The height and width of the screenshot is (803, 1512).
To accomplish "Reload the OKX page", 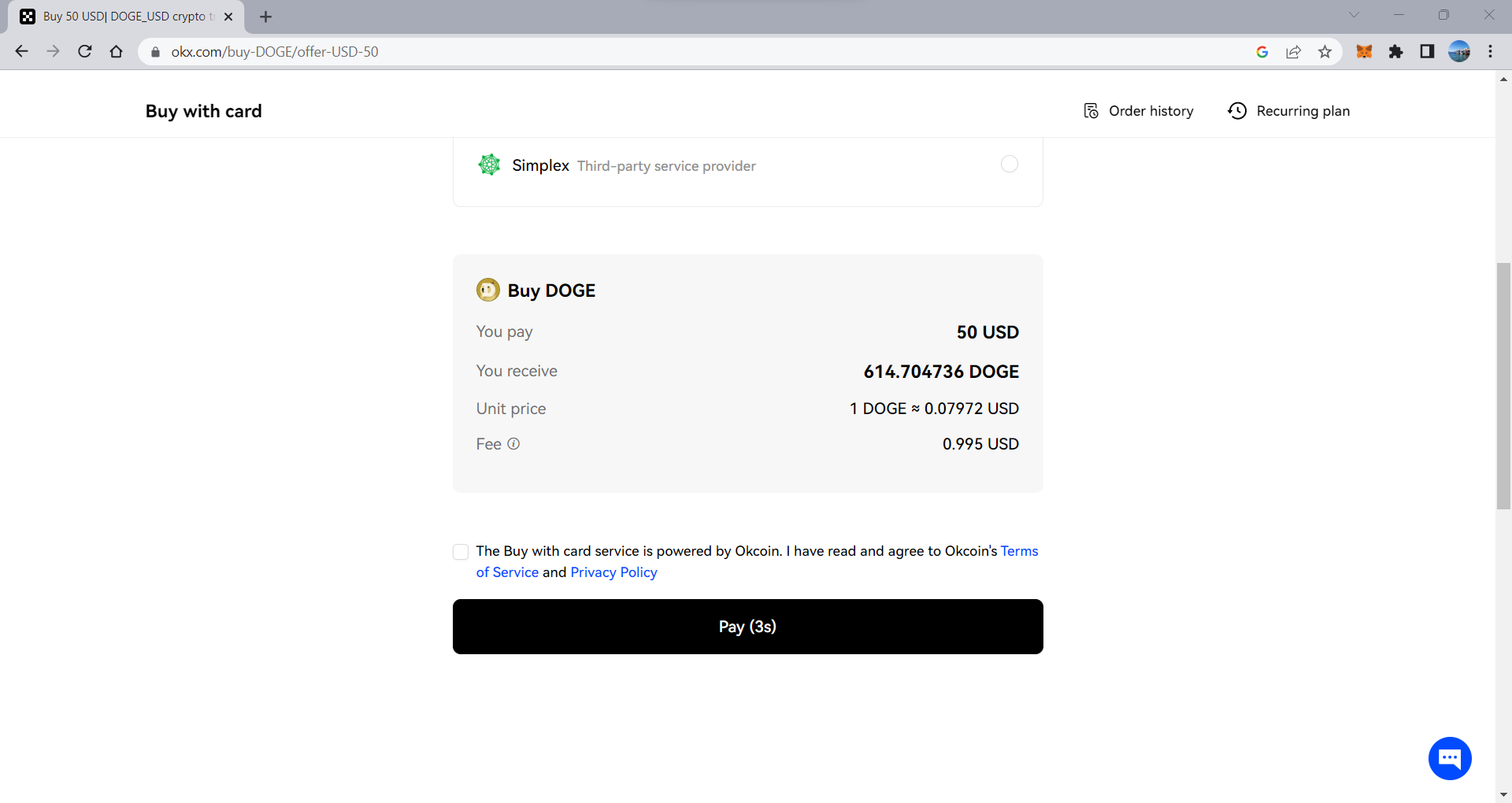I will pyautogui.click(x=85, y=52).
